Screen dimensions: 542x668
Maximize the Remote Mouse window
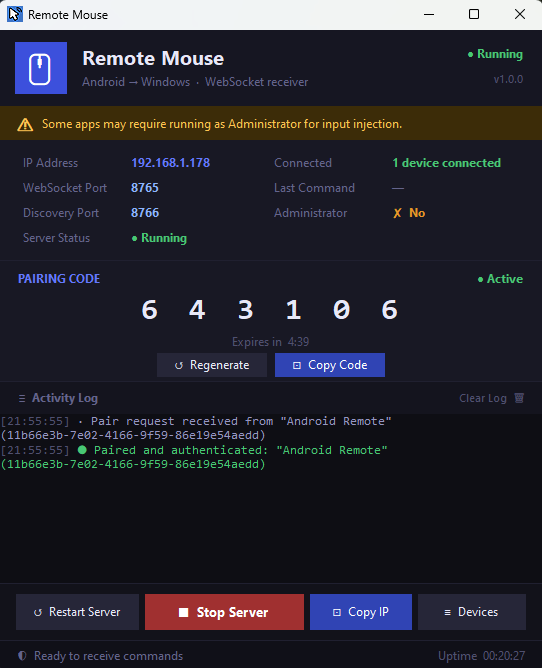click(474, 14)
